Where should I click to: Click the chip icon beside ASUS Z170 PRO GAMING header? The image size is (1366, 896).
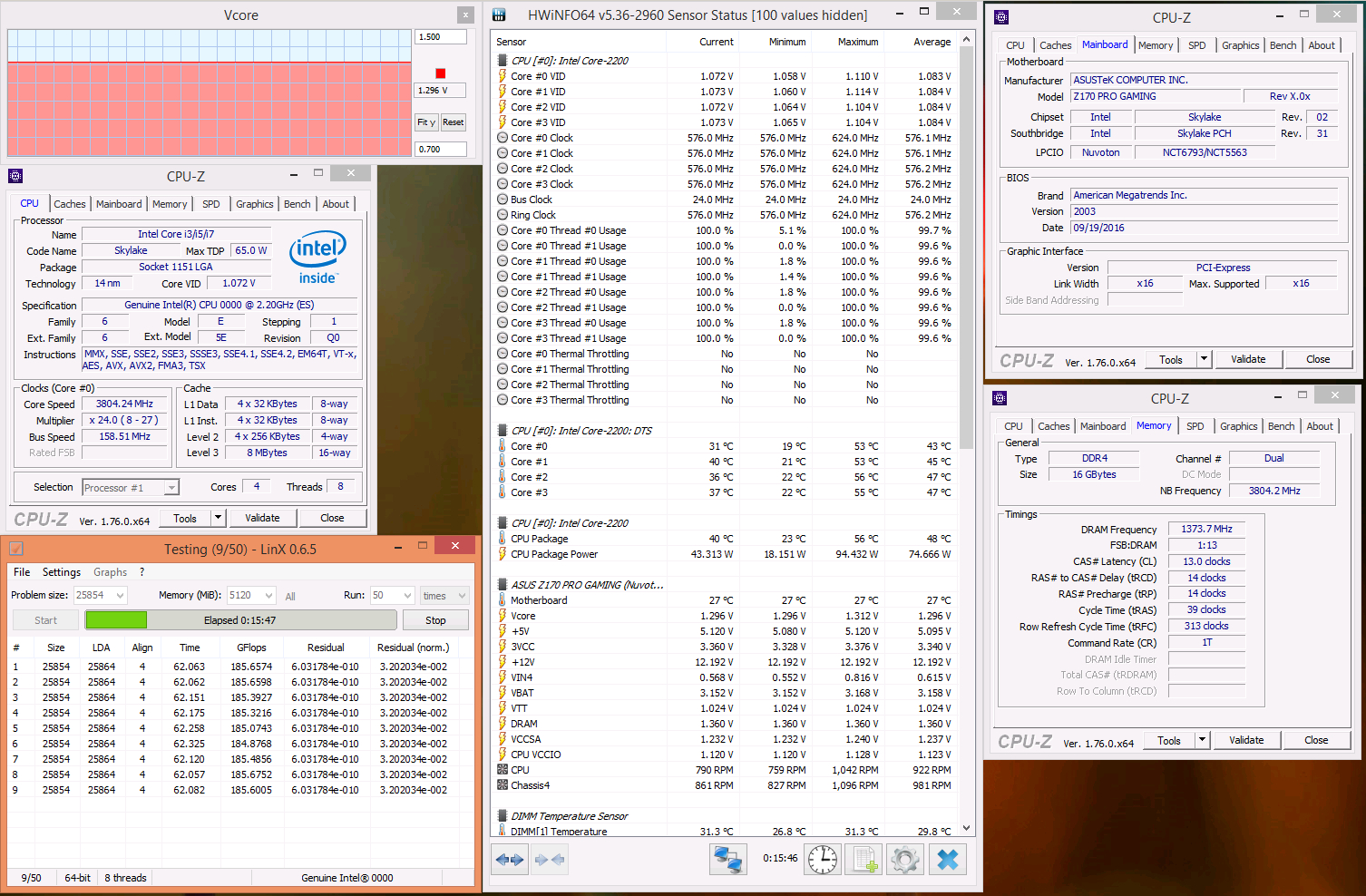(x=502, y=585)
